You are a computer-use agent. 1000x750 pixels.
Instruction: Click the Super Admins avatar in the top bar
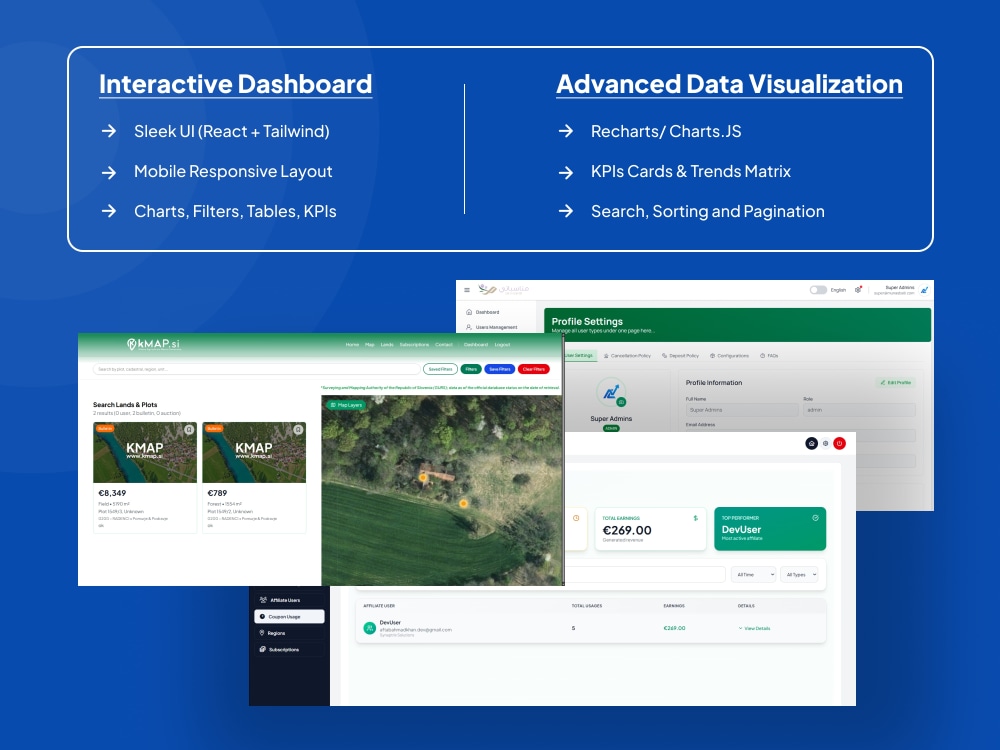[x=924, y=290]
